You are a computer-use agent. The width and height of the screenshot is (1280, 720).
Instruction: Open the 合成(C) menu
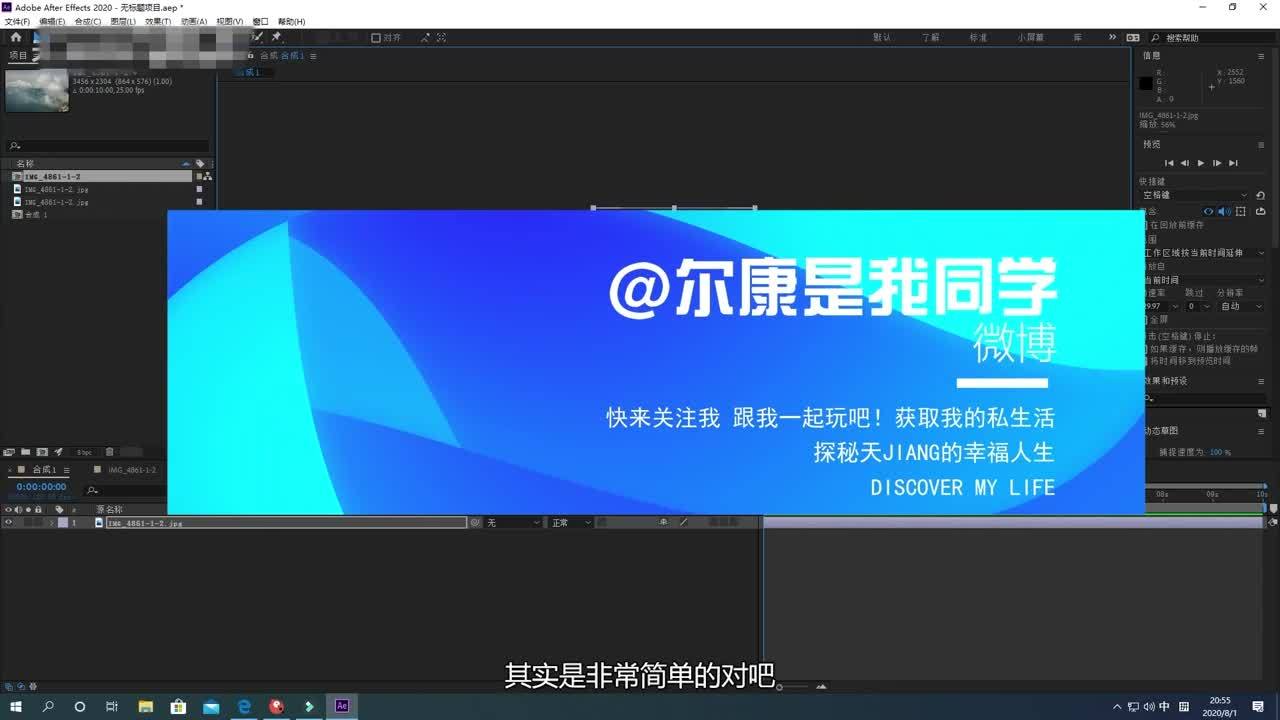(88, 21)
